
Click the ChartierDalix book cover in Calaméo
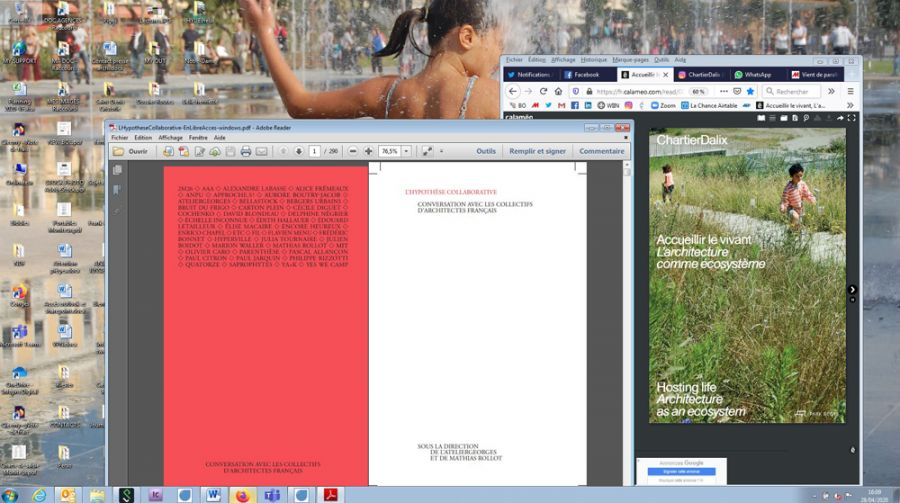[x=747, y=276]
